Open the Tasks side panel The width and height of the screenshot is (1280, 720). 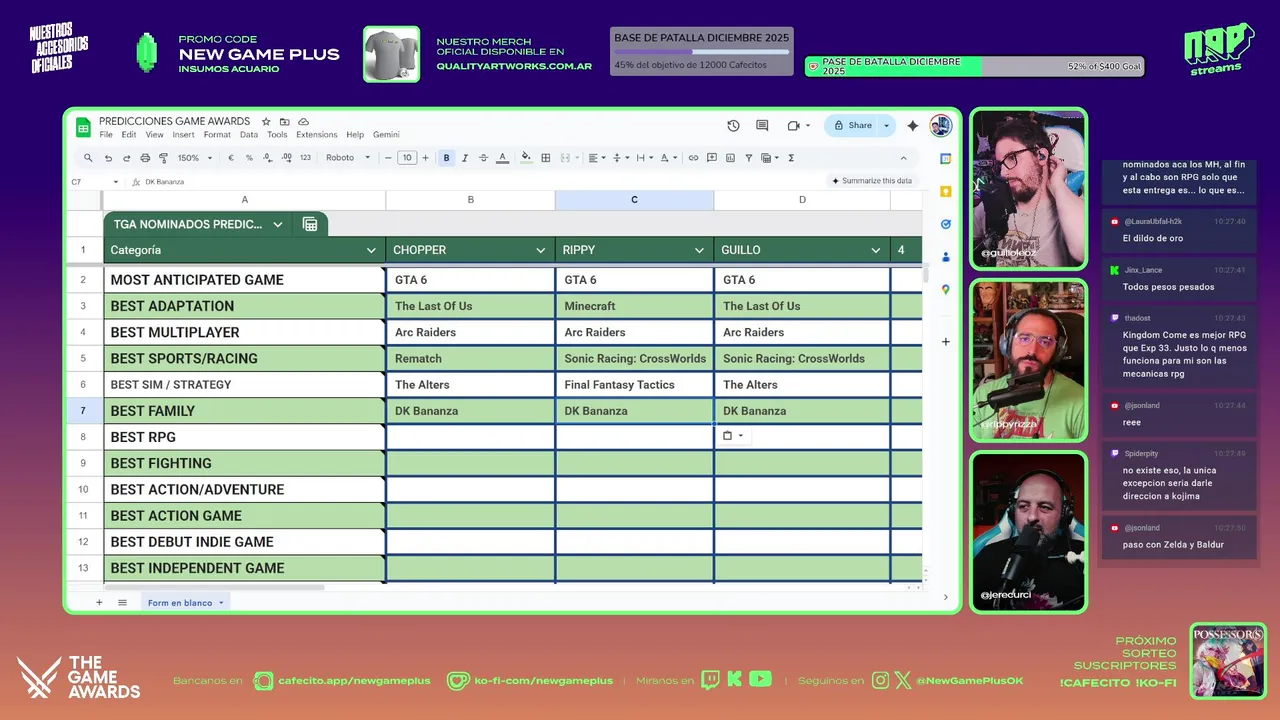click(946, 224)
